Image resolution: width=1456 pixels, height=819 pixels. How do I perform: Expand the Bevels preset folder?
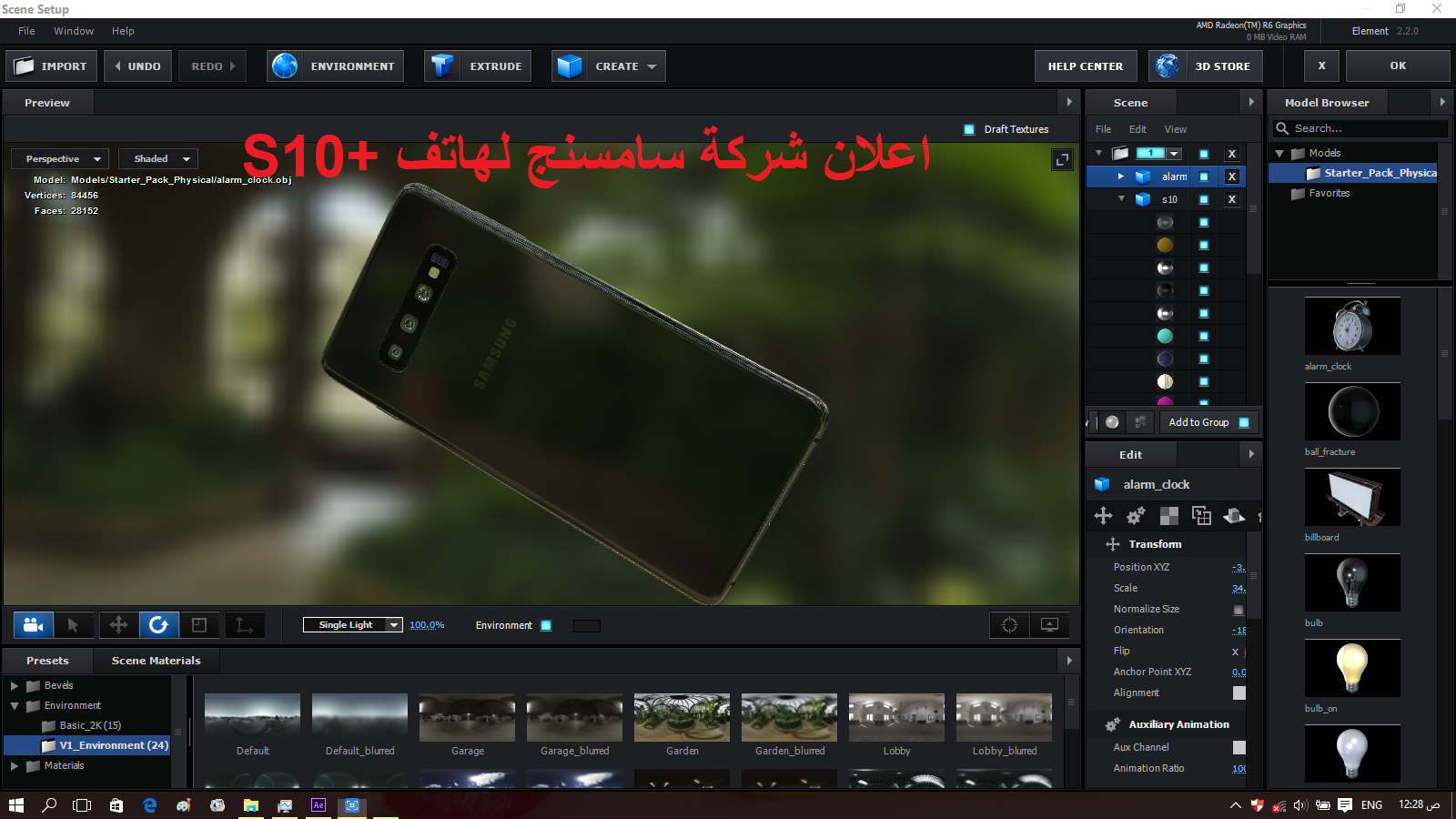click(x=15, y=685)
